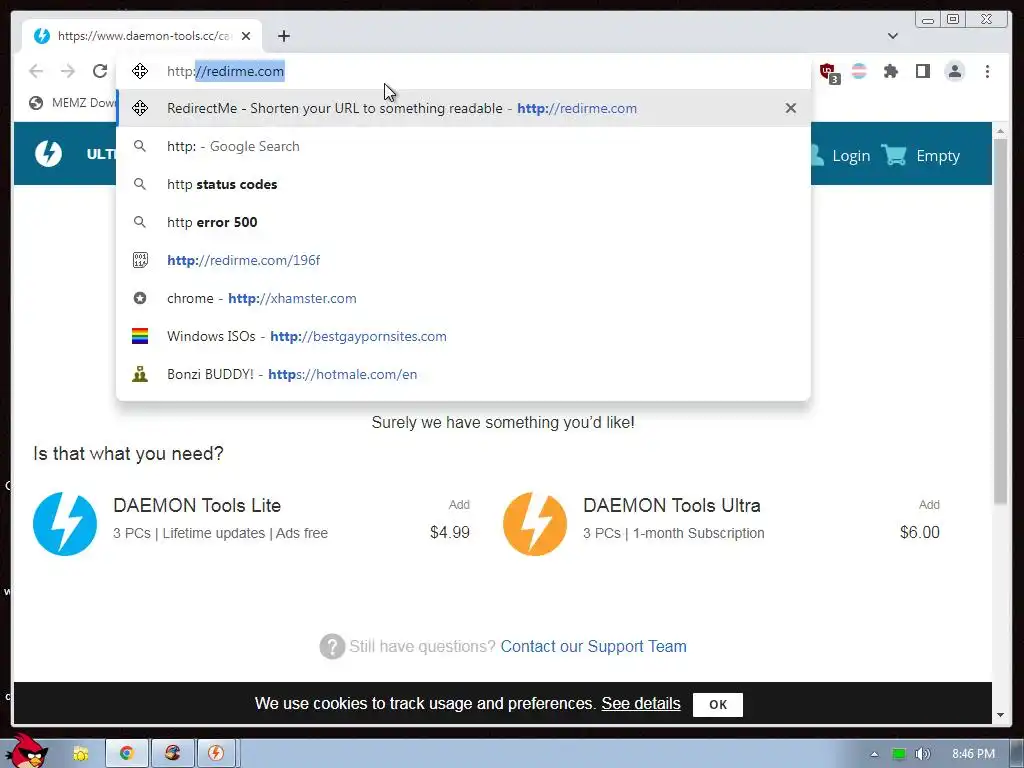Click the striped flag extension icon
This screenshot has height=768, width=1024.
(859, 71)
